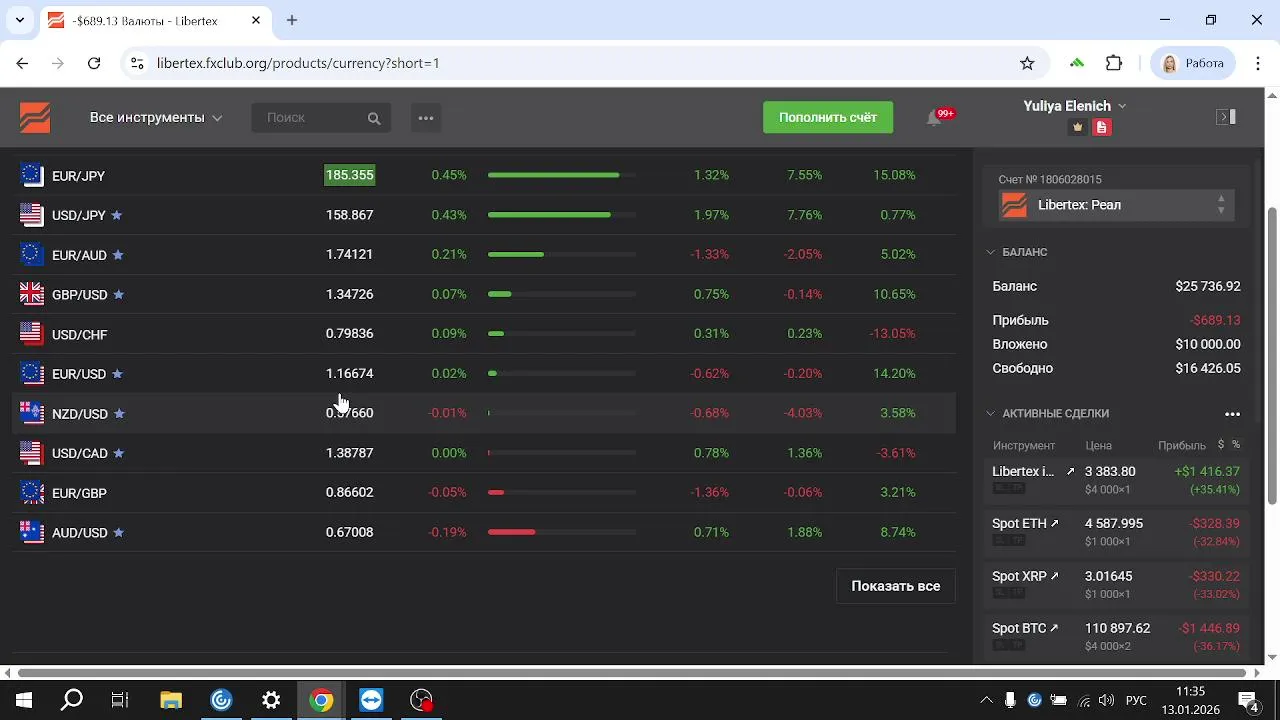The width and height of the screenshot is (1280, 720).
Task: Toggle favorite star for USD/JPY
Action: tap(116, 215)
